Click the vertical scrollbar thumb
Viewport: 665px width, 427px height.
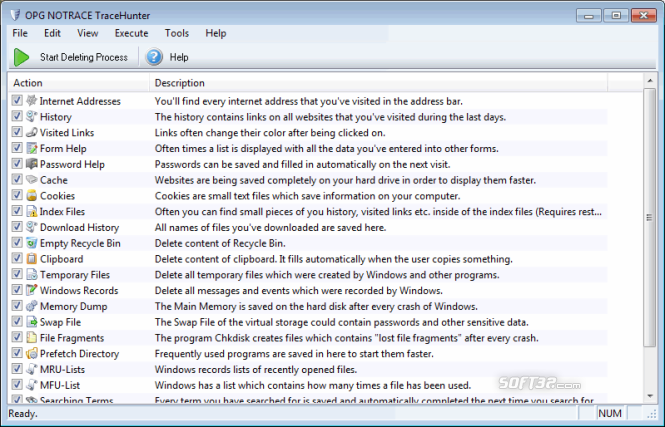(650, 217)
